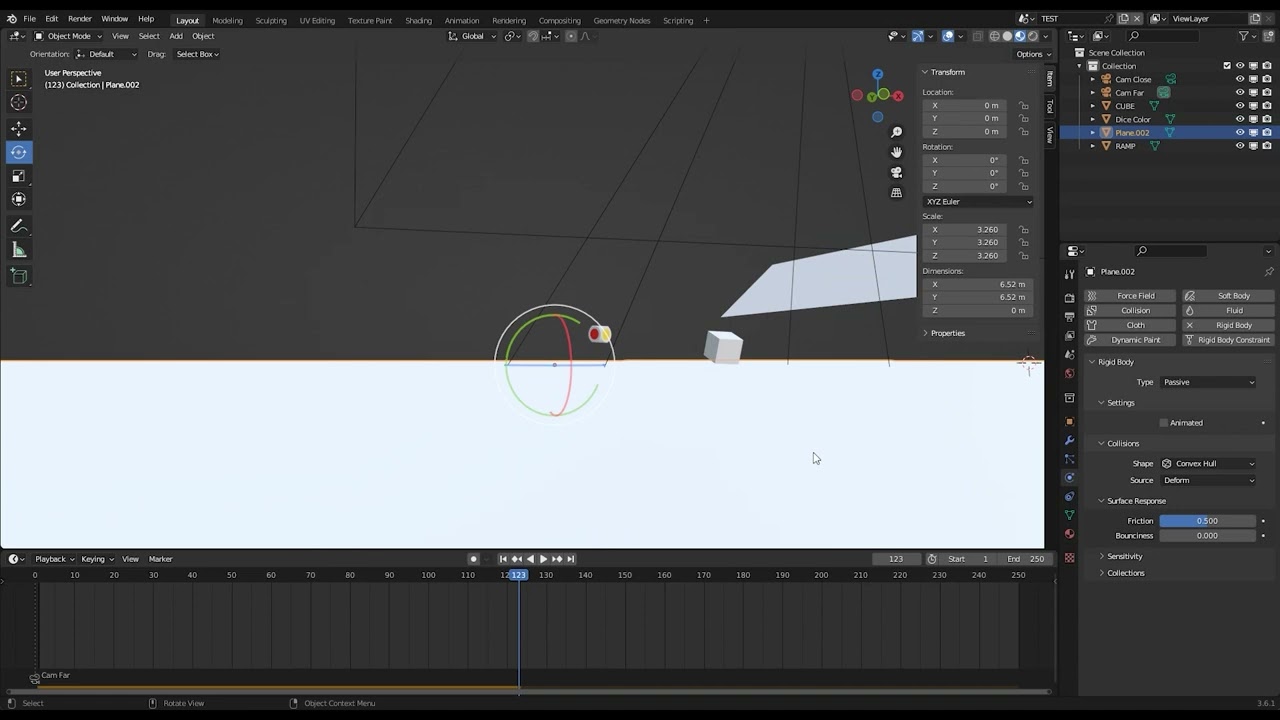Open the XYZ Euler rotation mode dropdown

(978, 202)
